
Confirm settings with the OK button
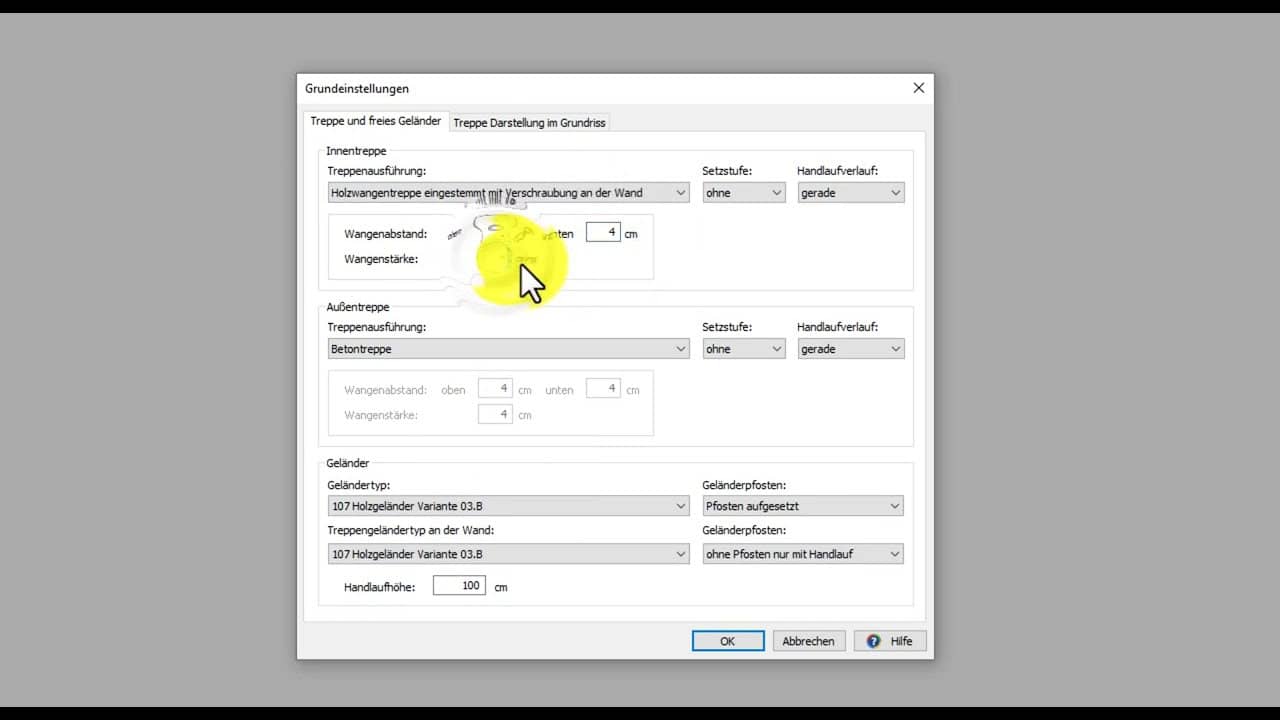(727, 641)
